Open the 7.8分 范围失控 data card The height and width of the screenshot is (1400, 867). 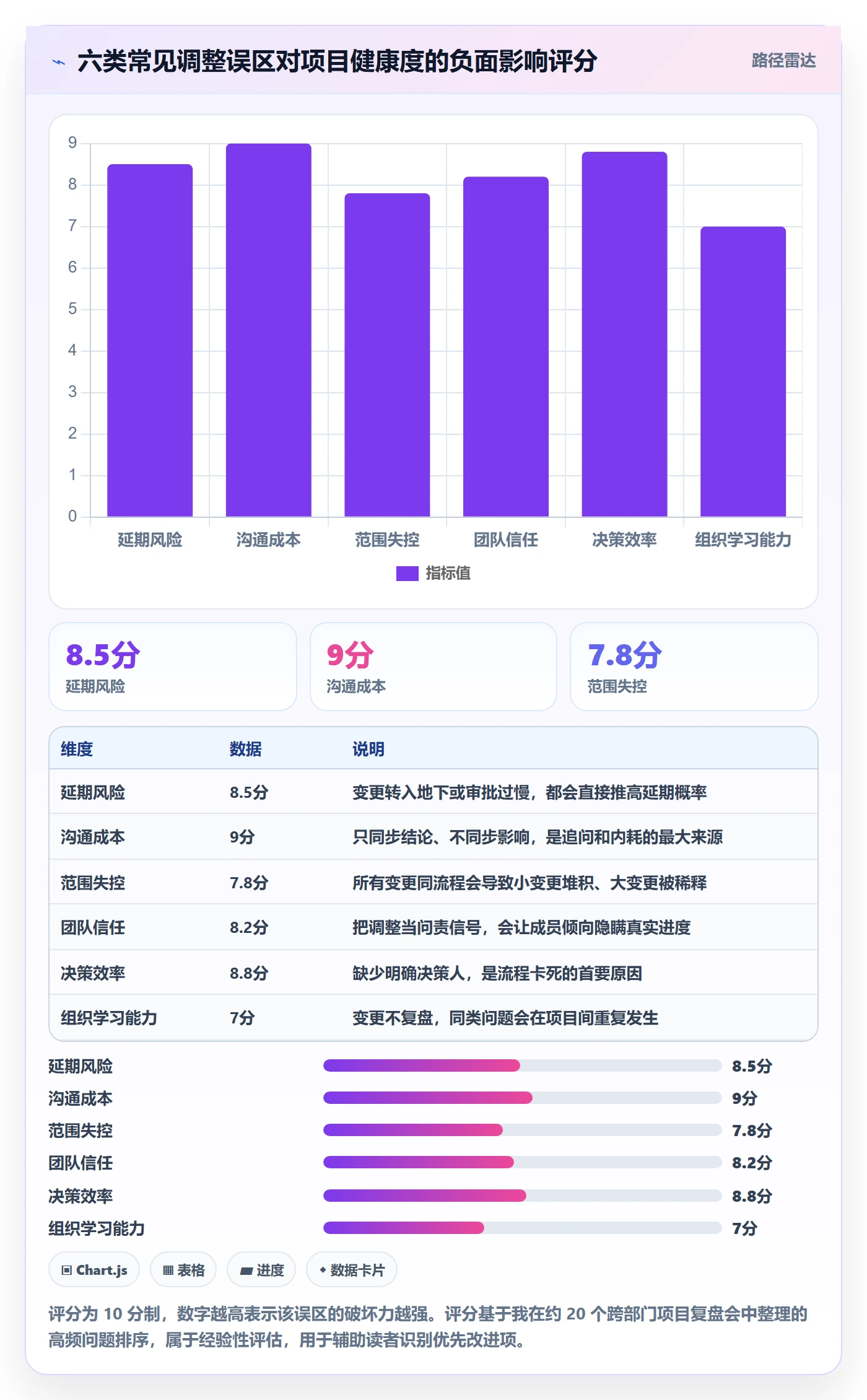point(694,667)
